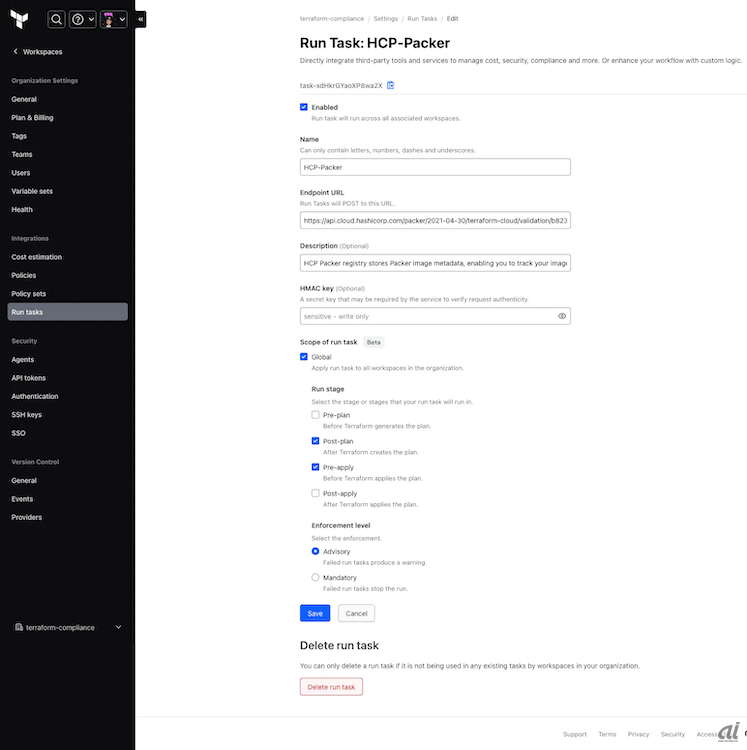This screenshot has height=750, width=747.
Task: Click the task ID text task-xdHkrGYaoXP8wa2X
Action: click(341, 86)
